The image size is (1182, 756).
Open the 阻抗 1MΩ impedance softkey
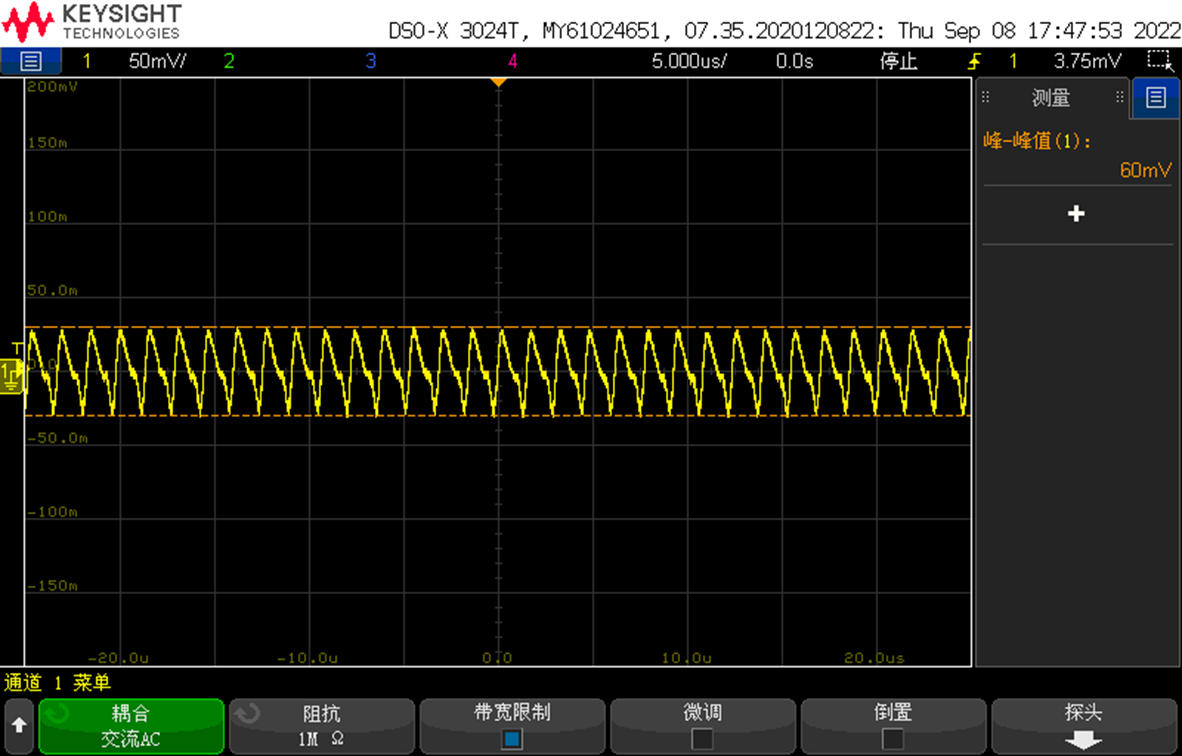[x=322, y=726]
